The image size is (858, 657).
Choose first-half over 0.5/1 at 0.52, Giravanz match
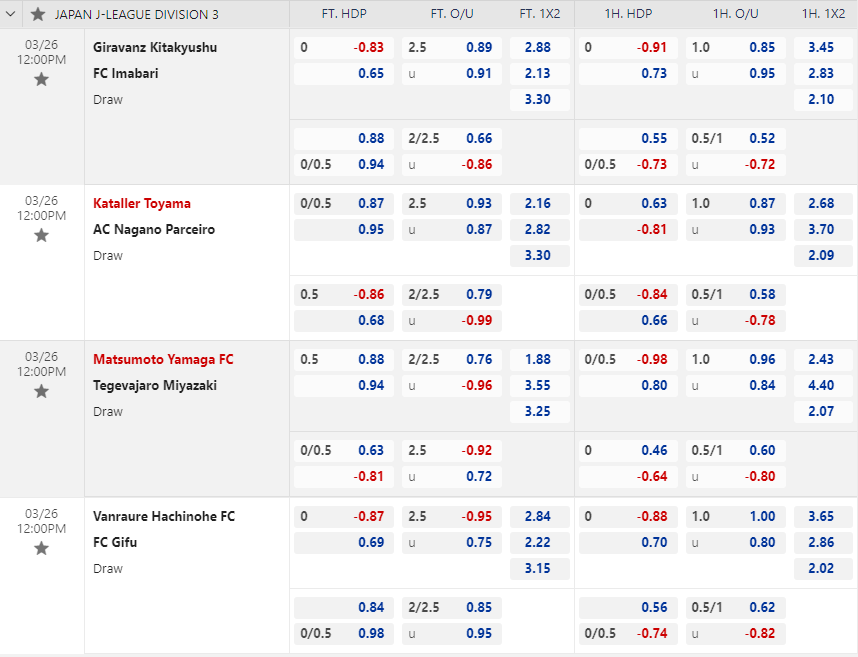click(735, 138)
